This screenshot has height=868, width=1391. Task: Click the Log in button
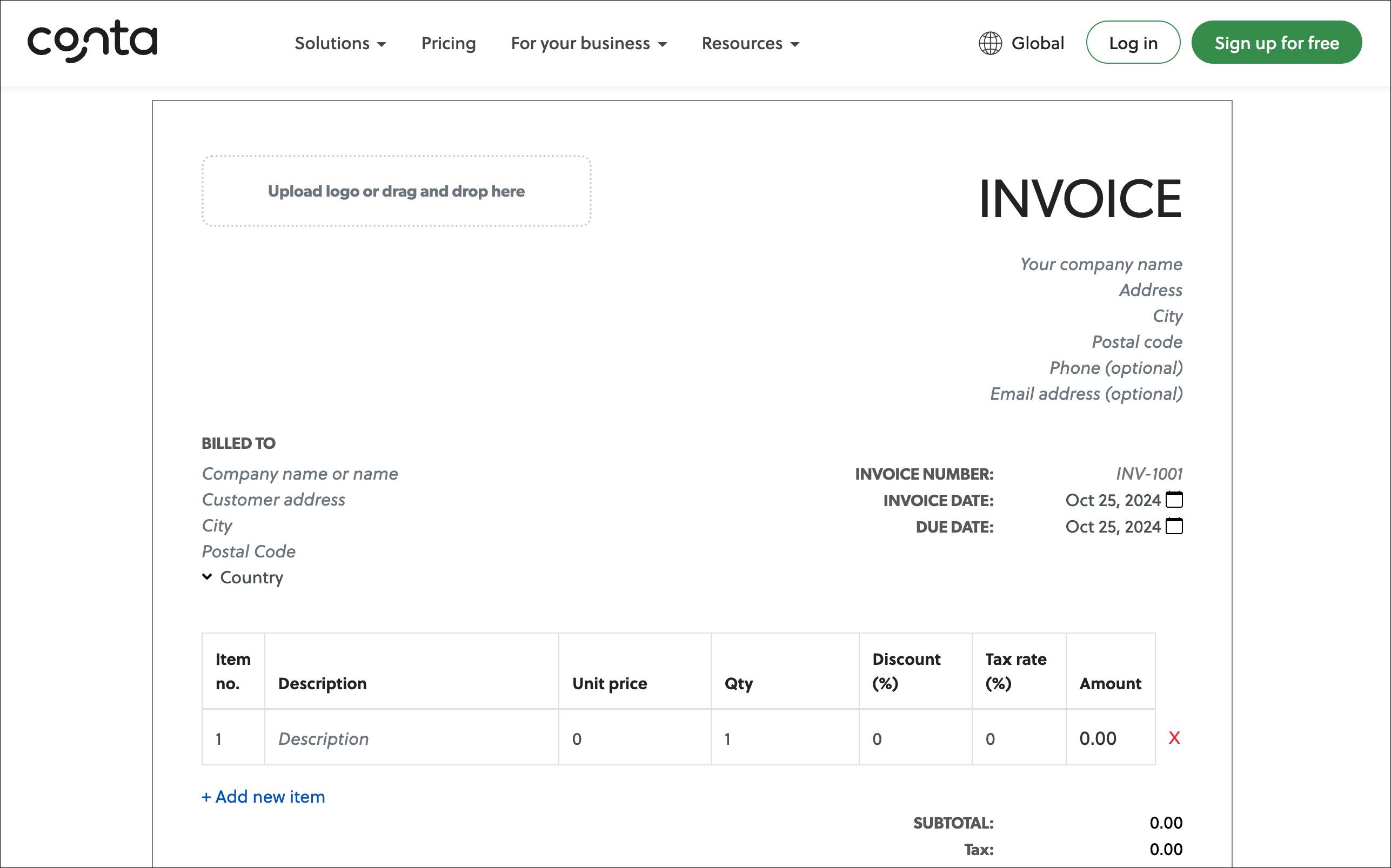pos(1133,43)
